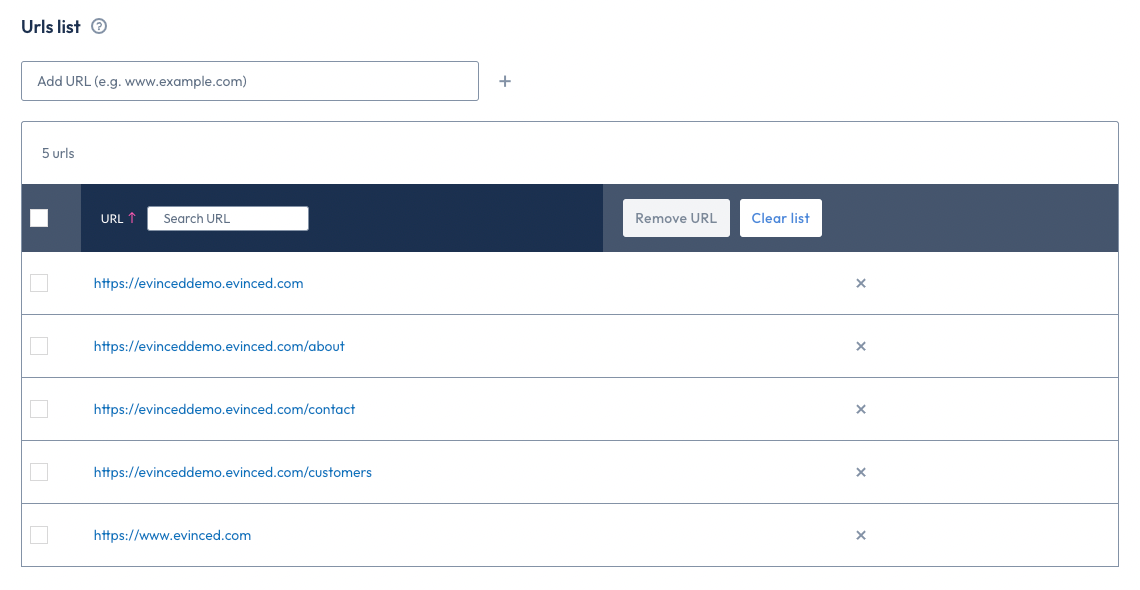
Task: Open the https://evinceddemo.evinced.com link
Action: pyautogui.click(x=198, y=283)
